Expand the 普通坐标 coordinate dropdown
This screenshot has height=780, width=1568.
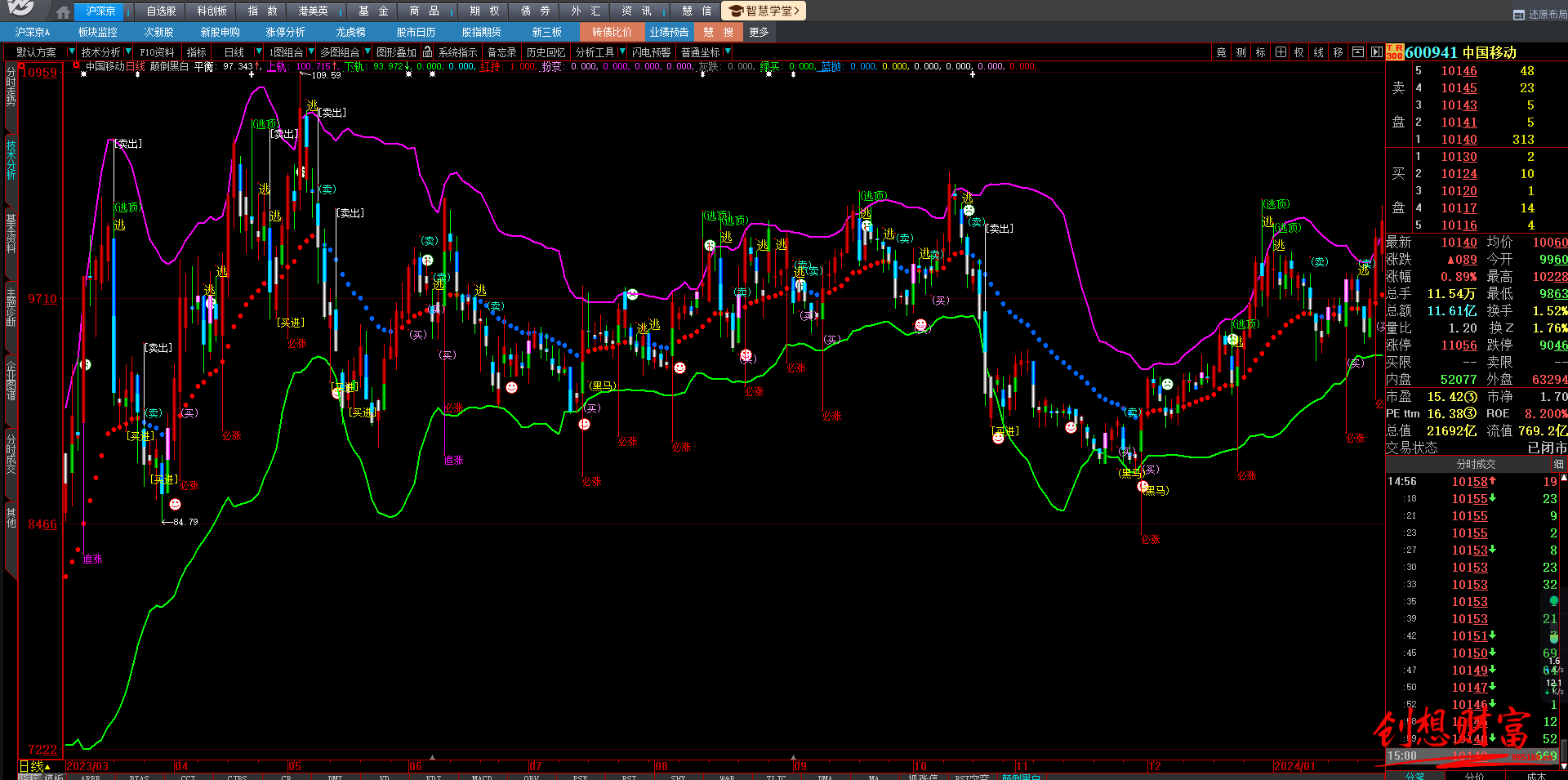pyautogui.click(x=727, y=51)
